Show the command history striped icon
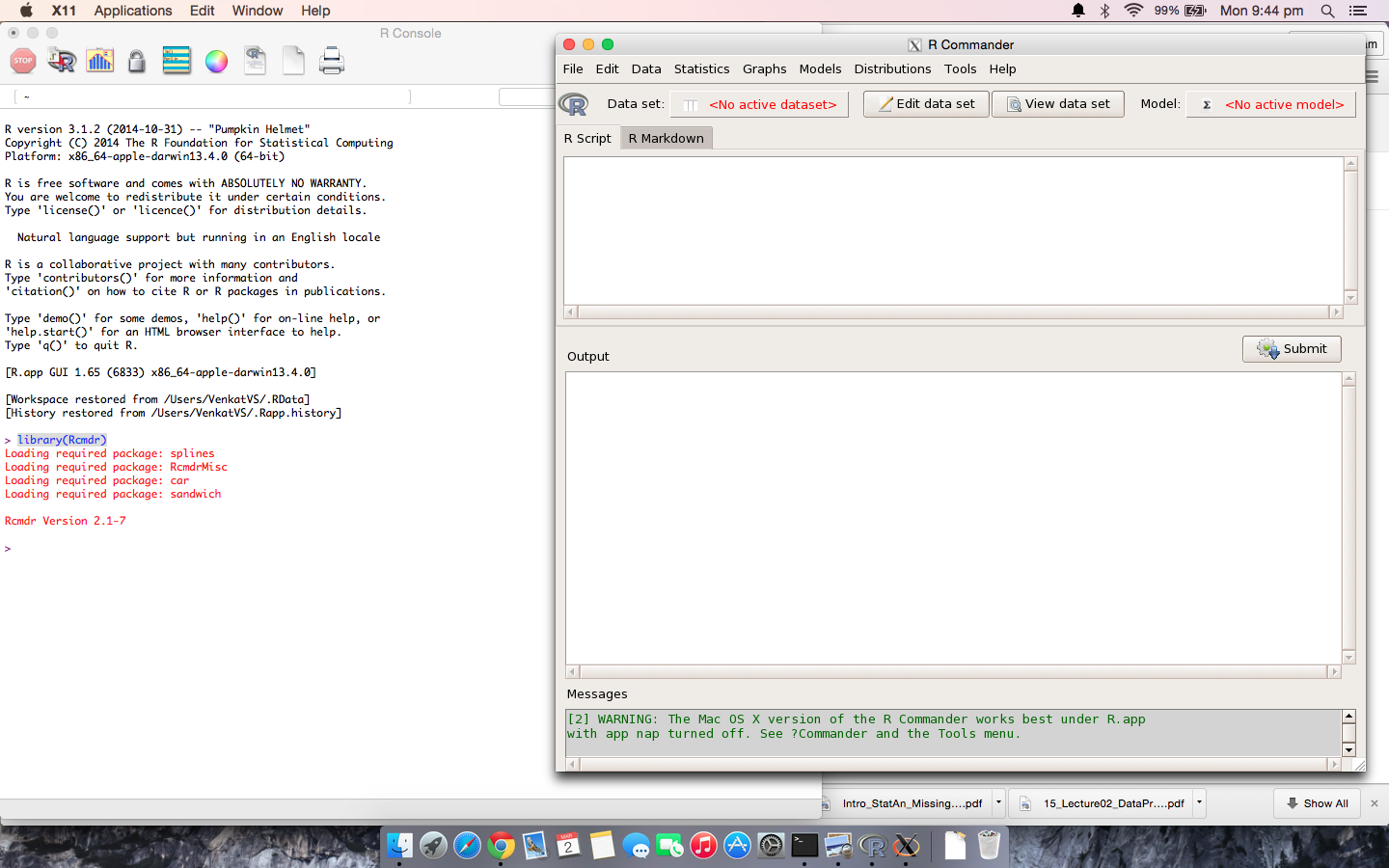 (177, 61)
